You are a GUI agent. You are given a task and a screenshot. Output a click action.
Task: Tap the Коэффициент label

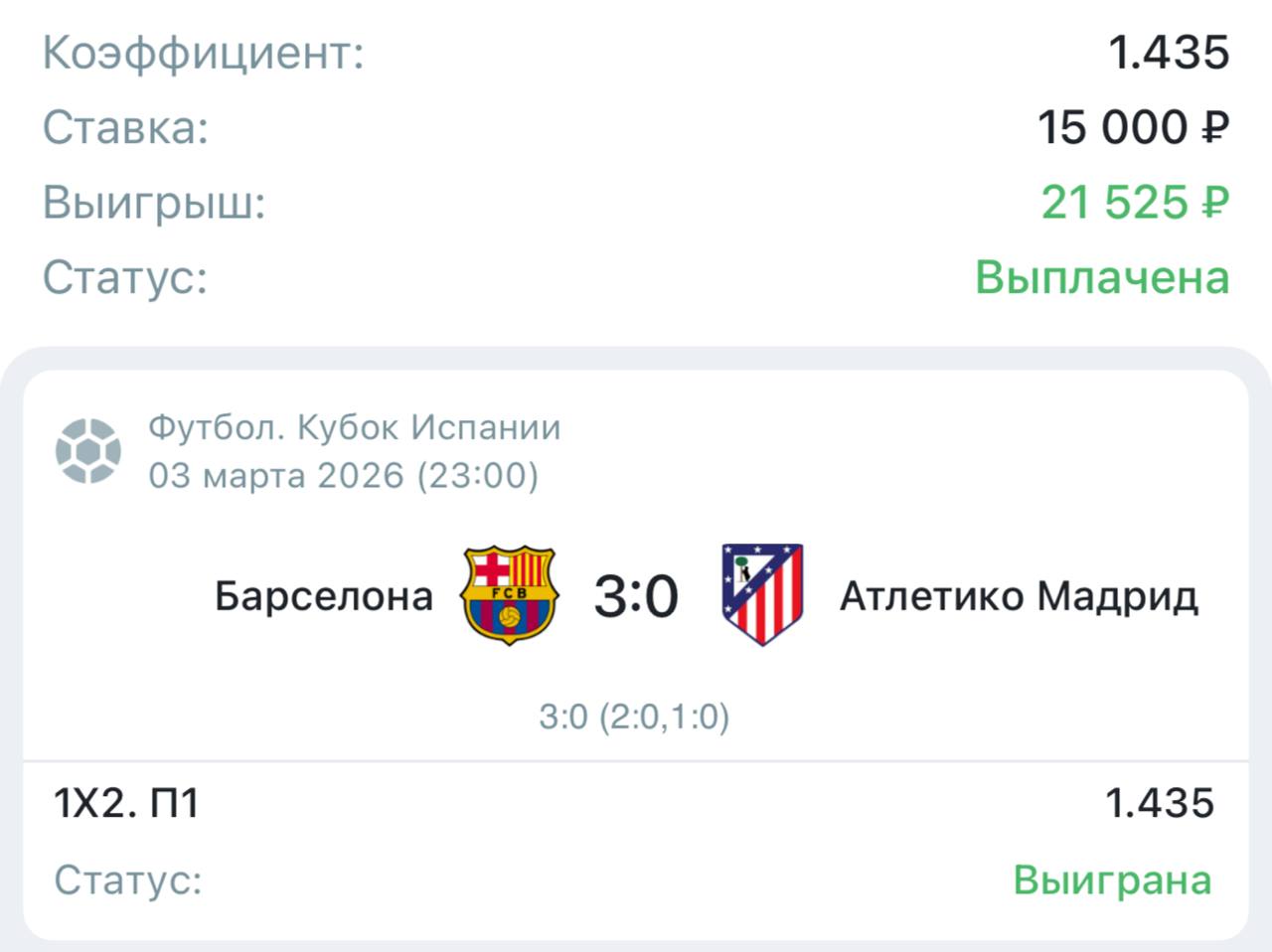[204, 52]
